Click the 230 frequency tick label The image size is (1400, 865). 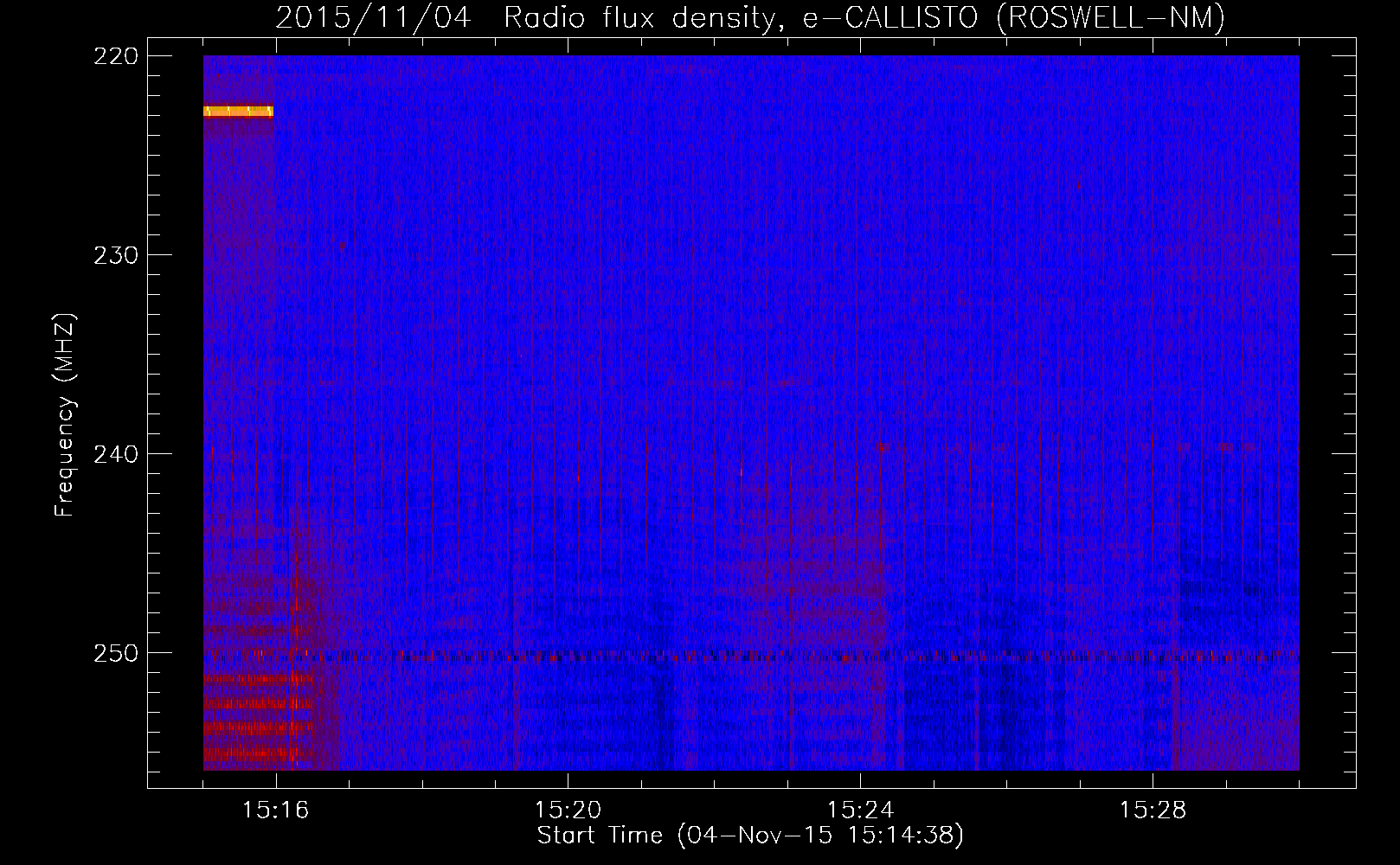pos(115,255)
